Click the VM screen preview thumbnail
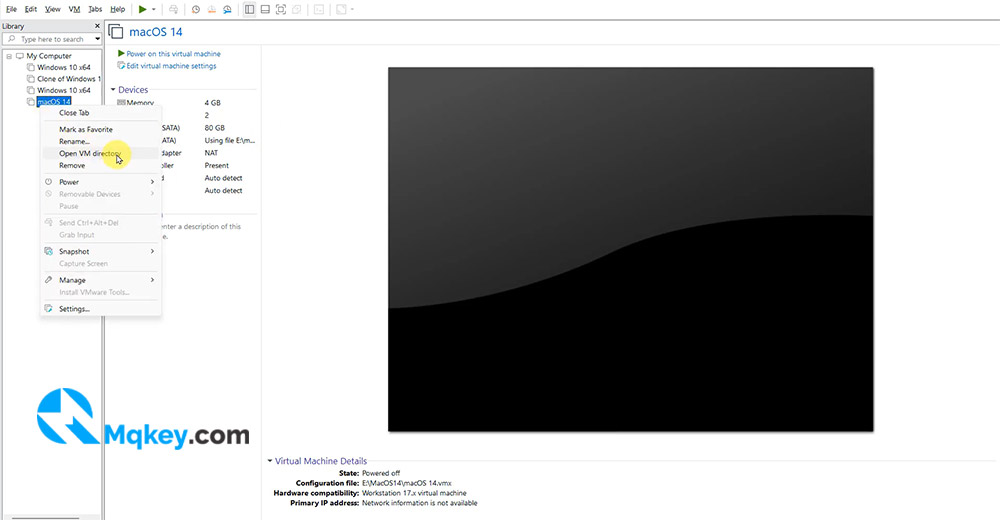The image size is (1000, 520). (631, 249)
